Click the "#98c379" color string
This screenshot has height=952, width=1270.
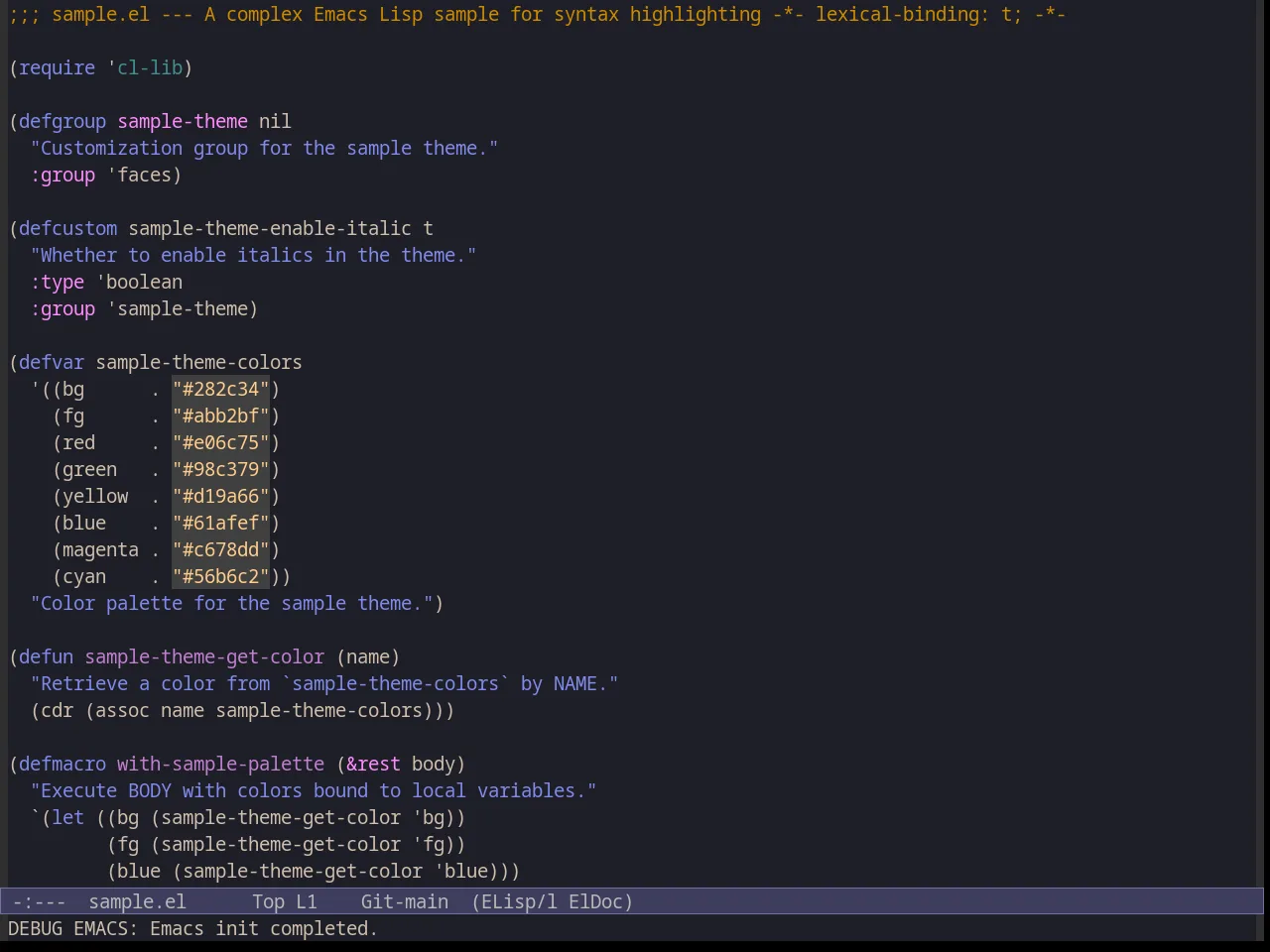(x=220, y=469)
